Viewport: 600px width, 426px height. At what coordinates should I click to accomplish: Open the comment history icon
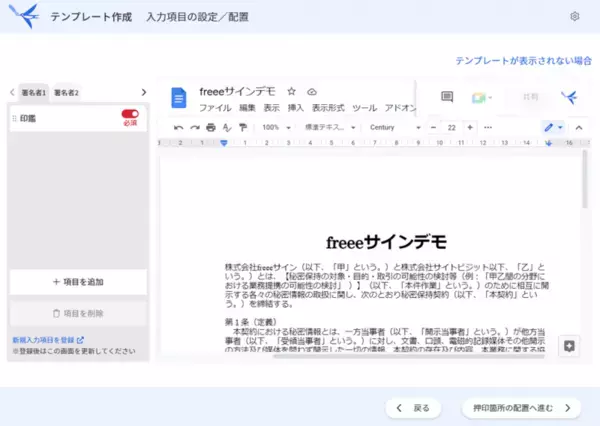point(447,97)
